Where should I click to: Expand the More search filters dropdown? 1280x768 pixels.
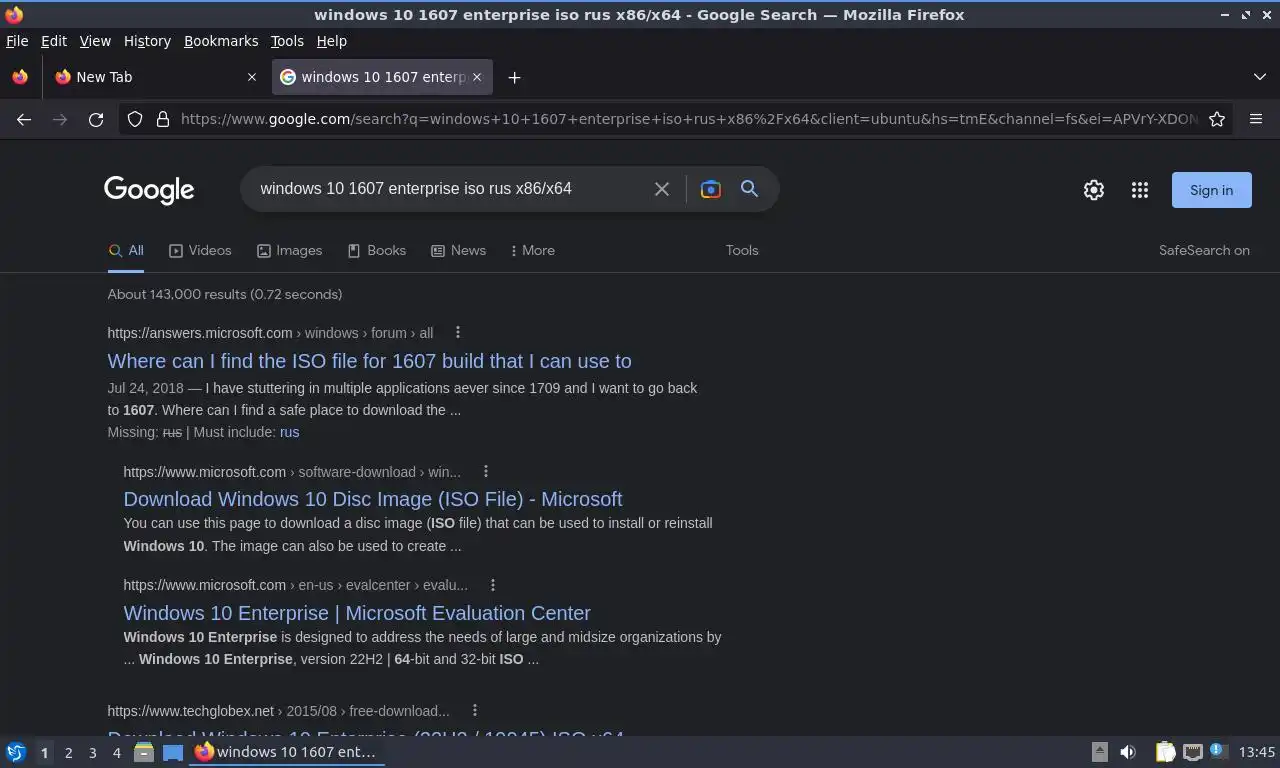[532, 250]
